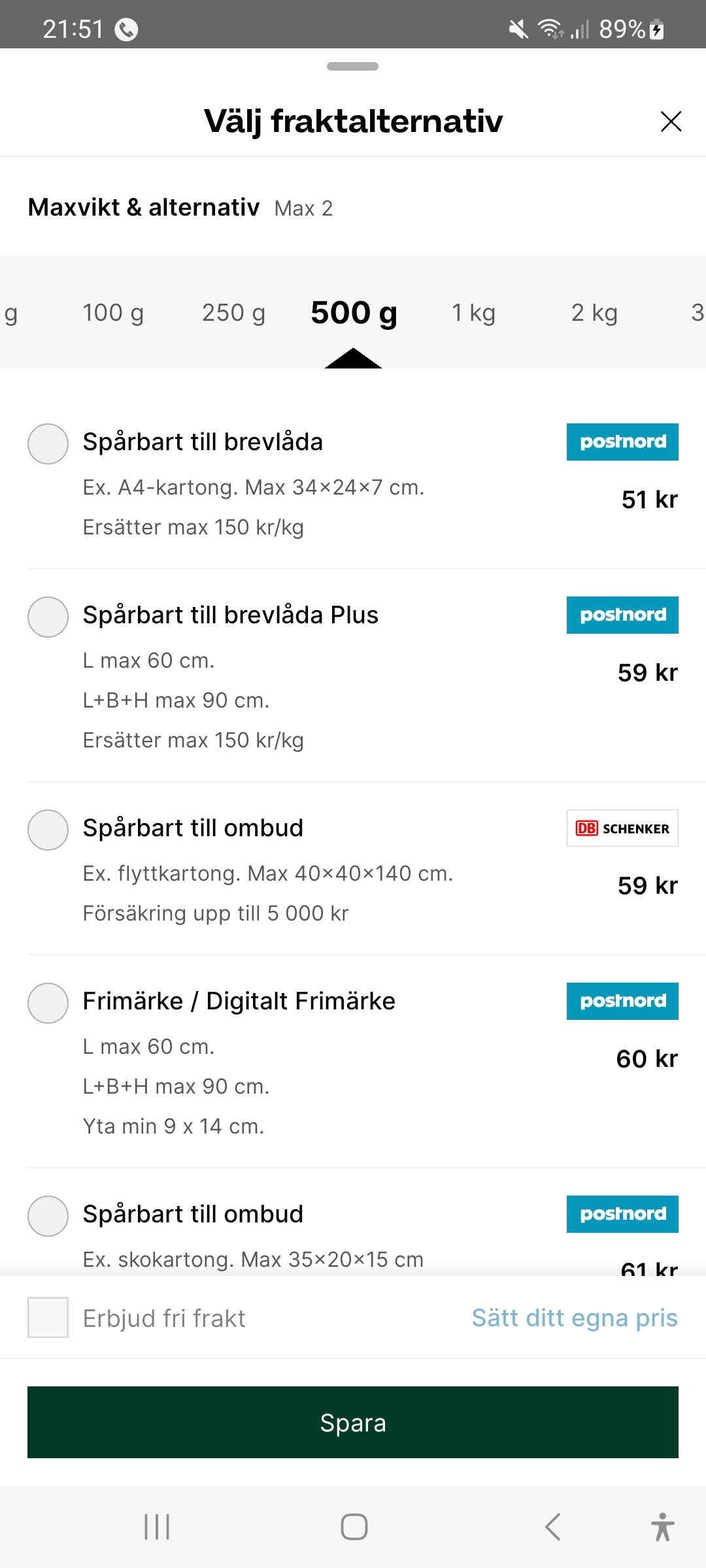Choose DB Schenker Spårbart till ombud option

48,830
